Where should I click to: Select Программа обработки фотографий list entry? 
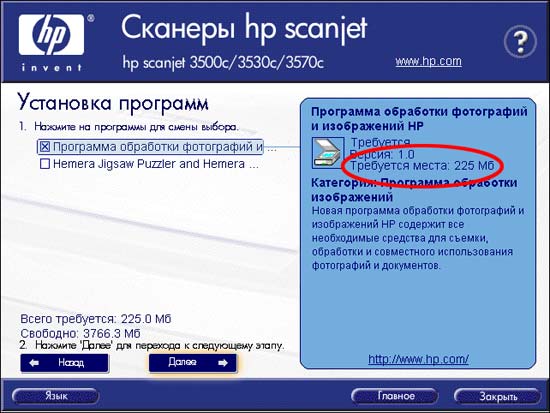(x=150, y=147)
